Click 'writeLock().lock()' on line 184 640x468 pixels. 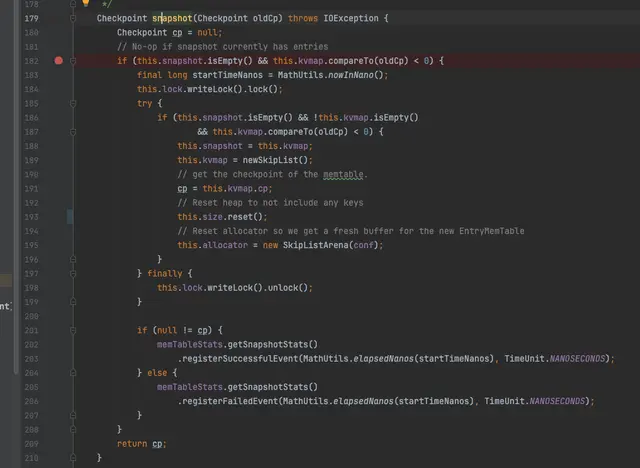coord(232,89)
